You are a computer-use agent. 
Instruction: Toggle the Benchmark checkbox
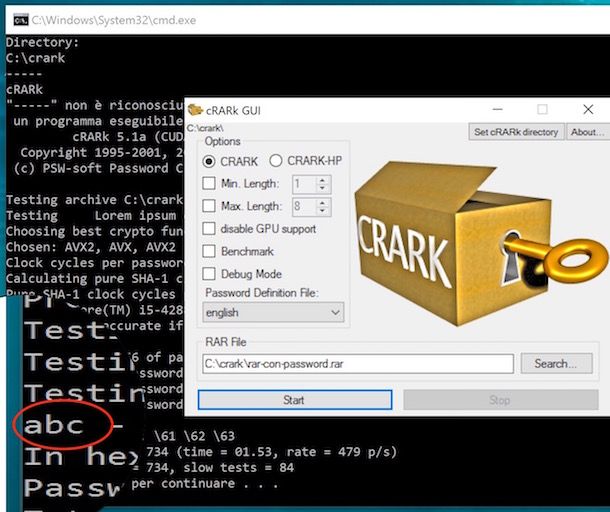coord(209,251)
